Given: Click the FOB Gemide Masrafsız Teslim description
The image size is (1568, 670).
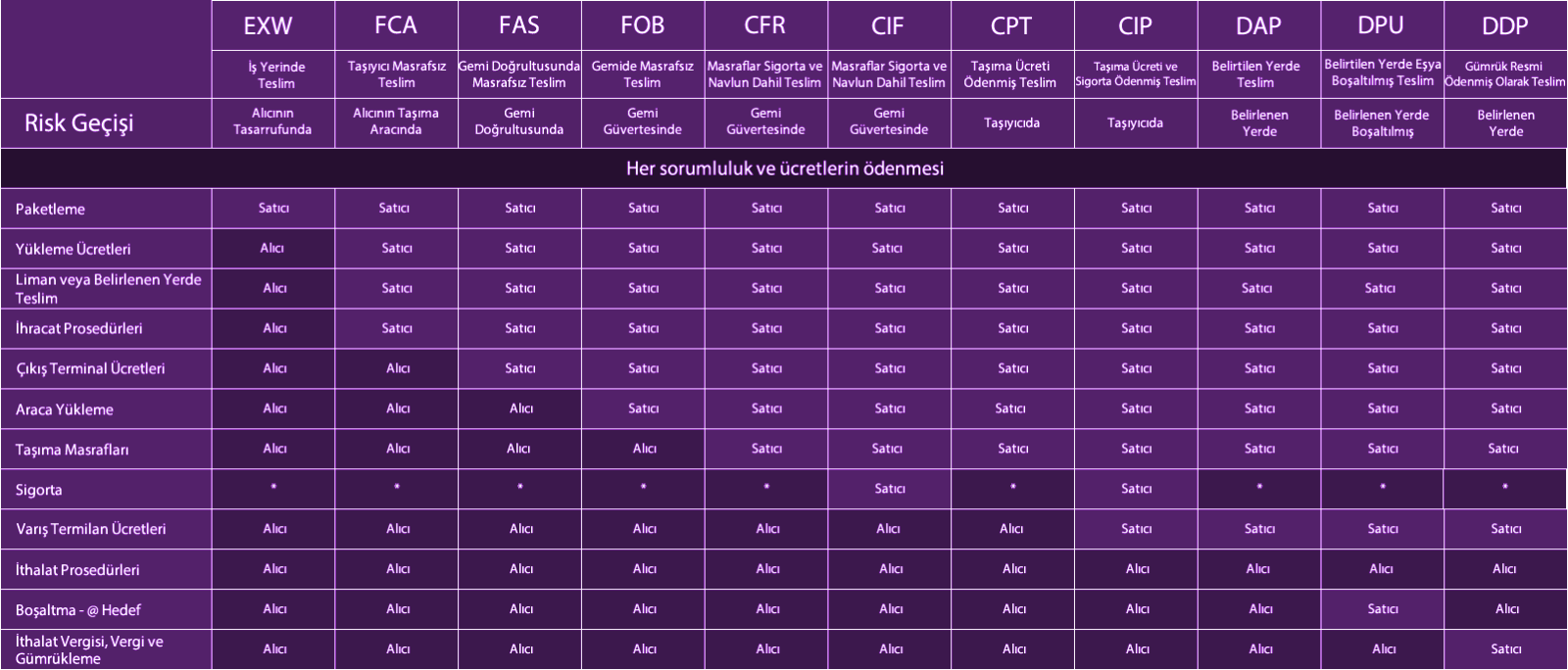Looking at the screenshot, I should pos(642,74).
